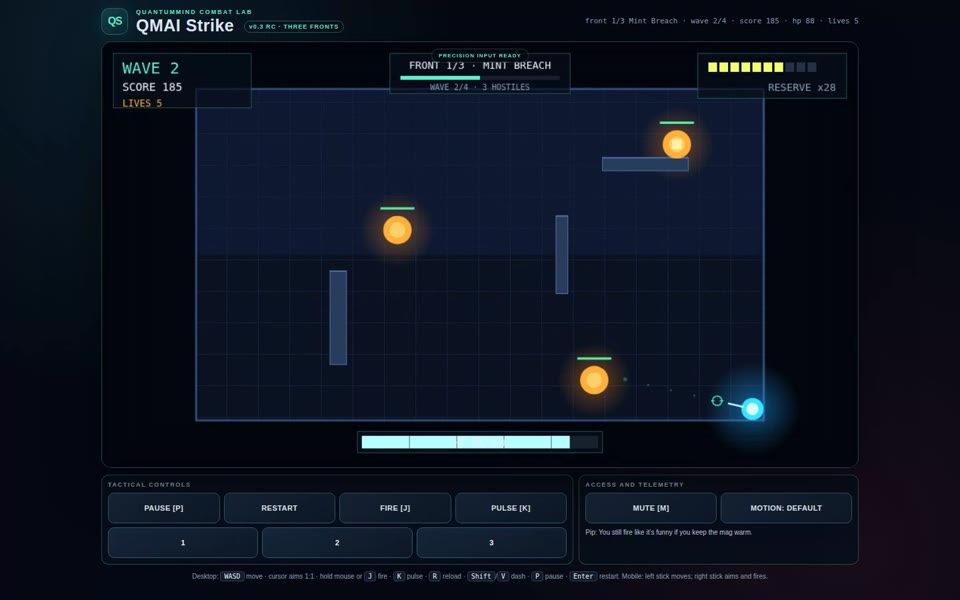Click the horizontal wall obstacle at top right
The image size is (960, 600).
click(x=645, y=164)
